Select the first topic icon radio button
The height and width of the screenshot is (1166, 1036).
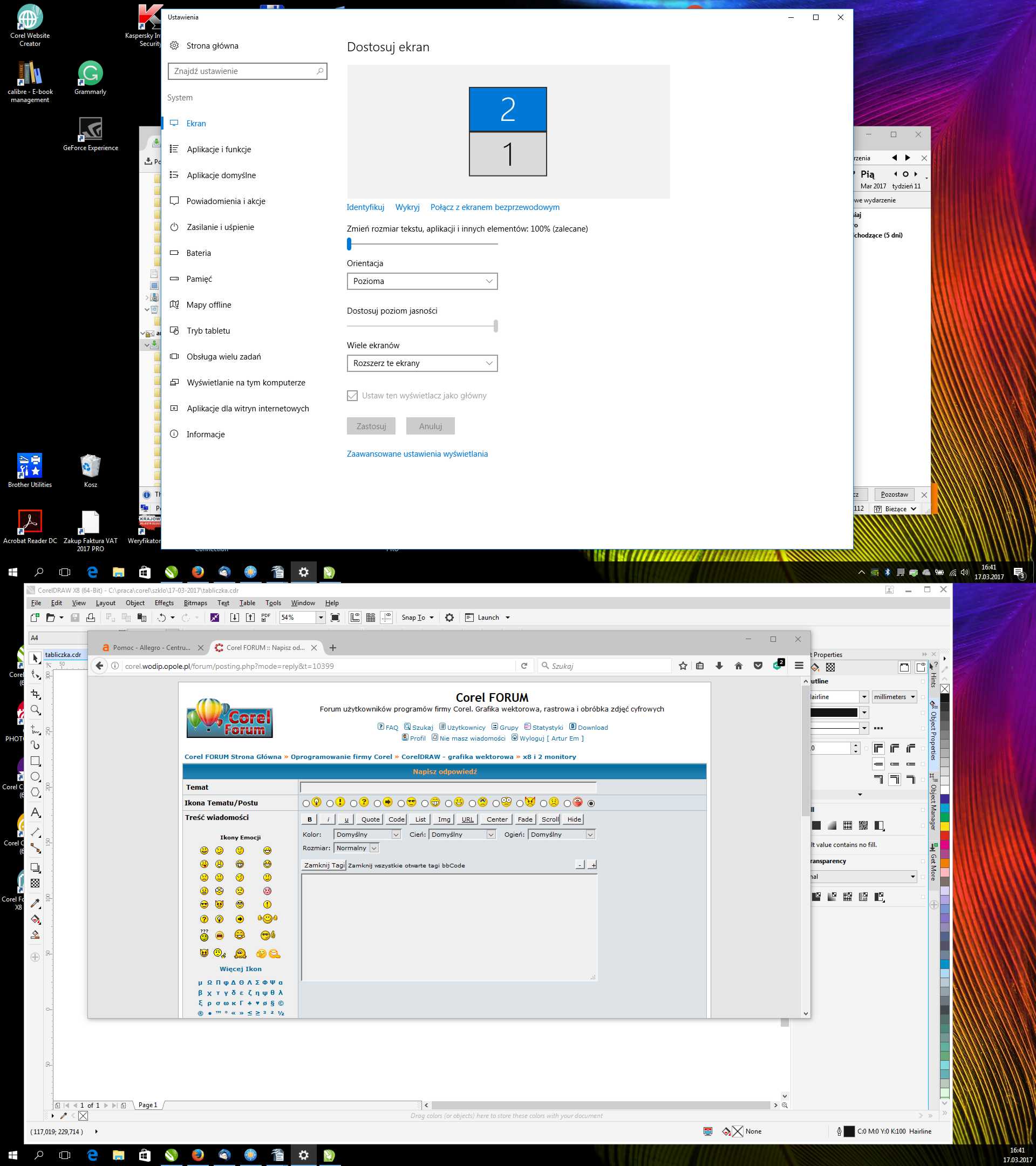click(x=306, y=803)
